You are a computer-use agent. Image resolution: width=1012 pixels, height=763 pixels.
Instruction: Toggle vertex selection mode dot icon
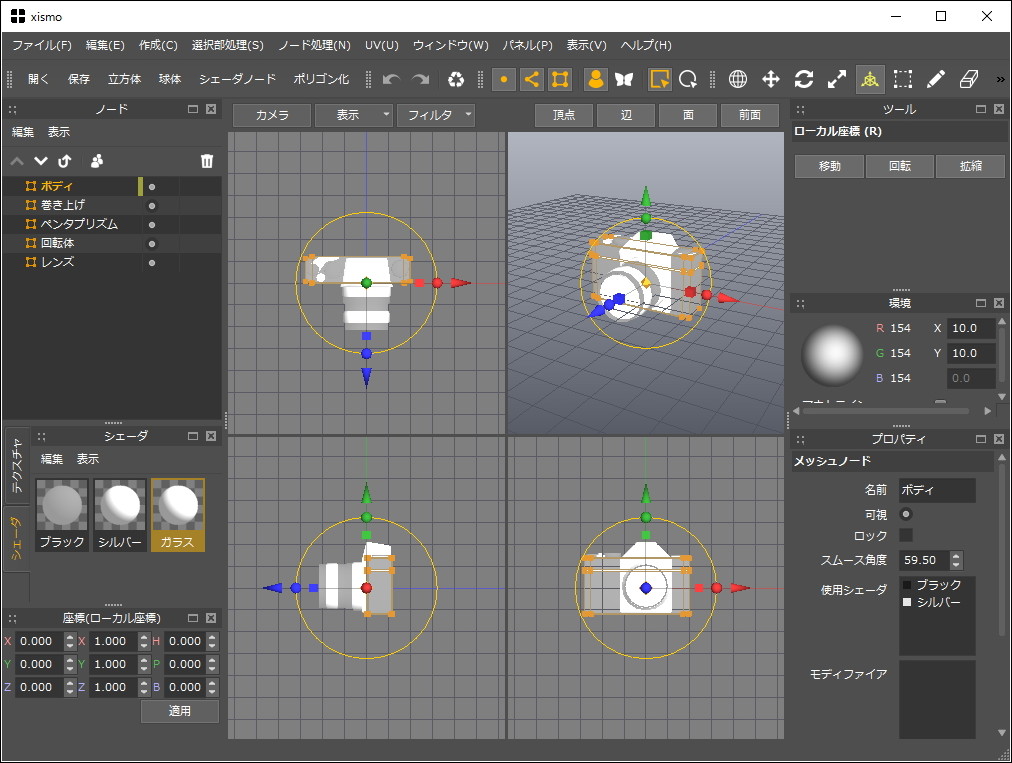(504, 79)
